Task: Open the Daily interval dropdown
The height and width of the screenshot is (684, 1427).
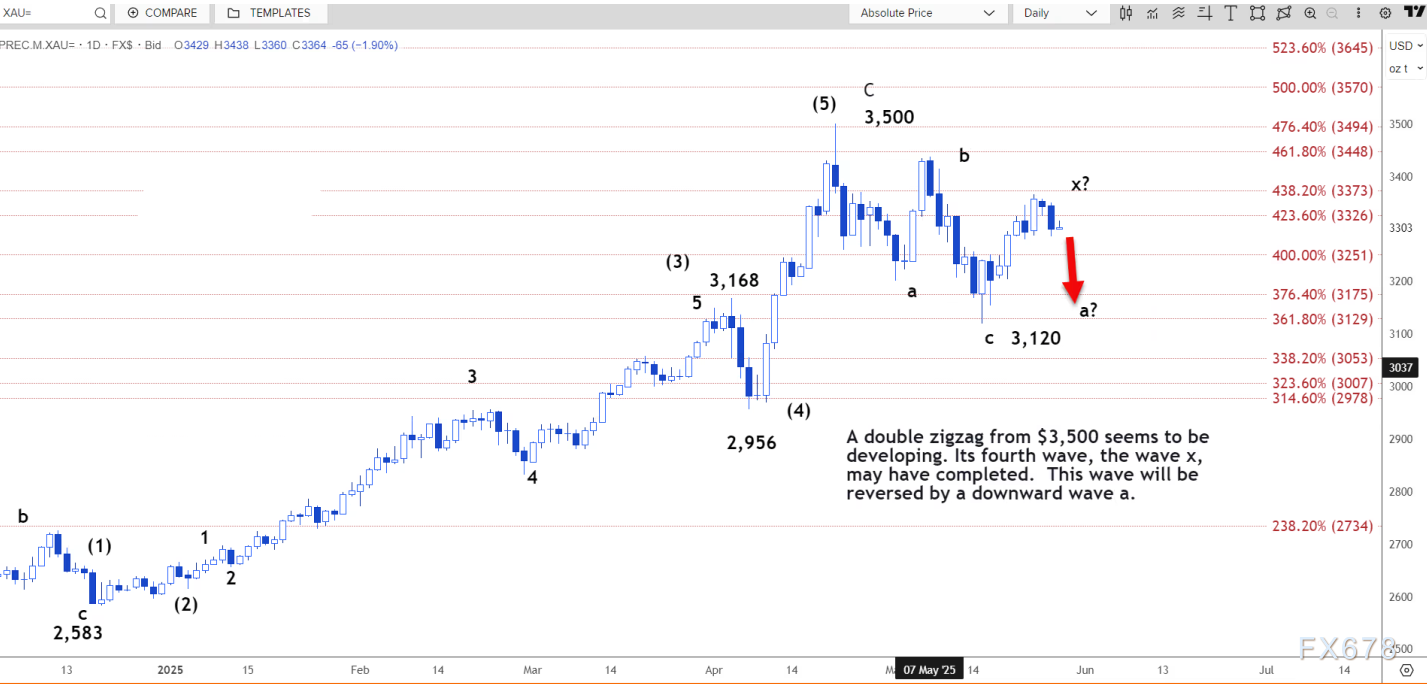Action: point(1061,13)
